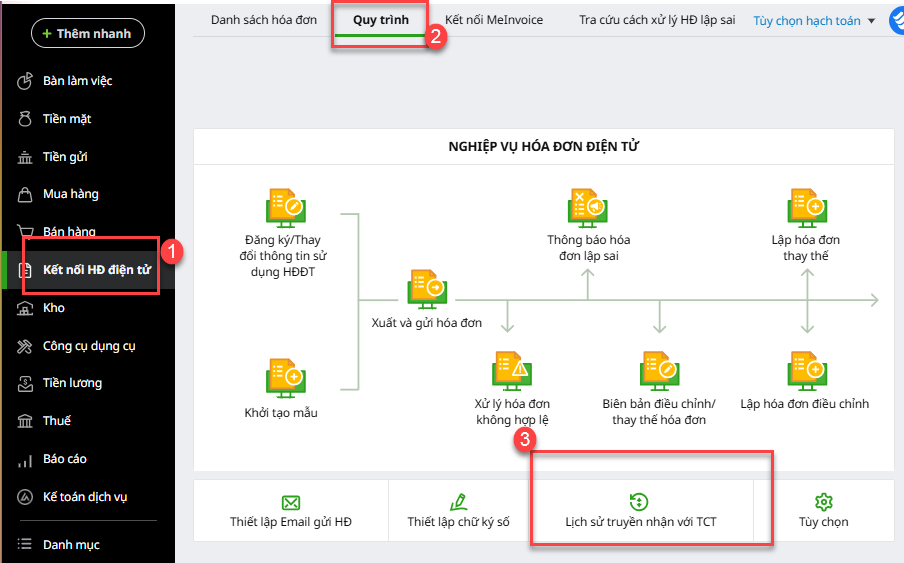Switch to the Quy trình tab
Image resolution: width=904 pixels, height=563 pixels.
(381, 20)
